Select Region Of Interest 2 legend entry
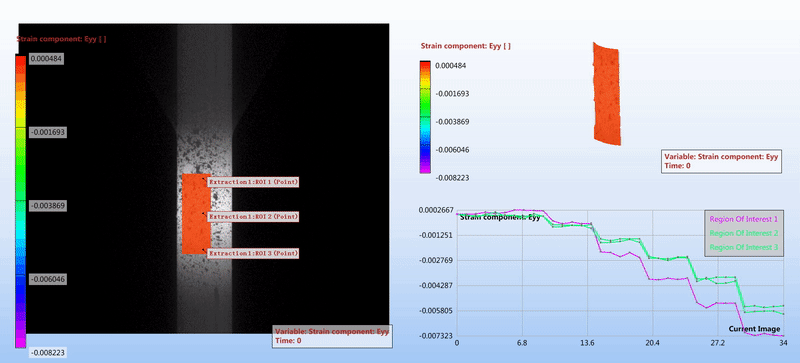800x363 pixels. (743, 233)
